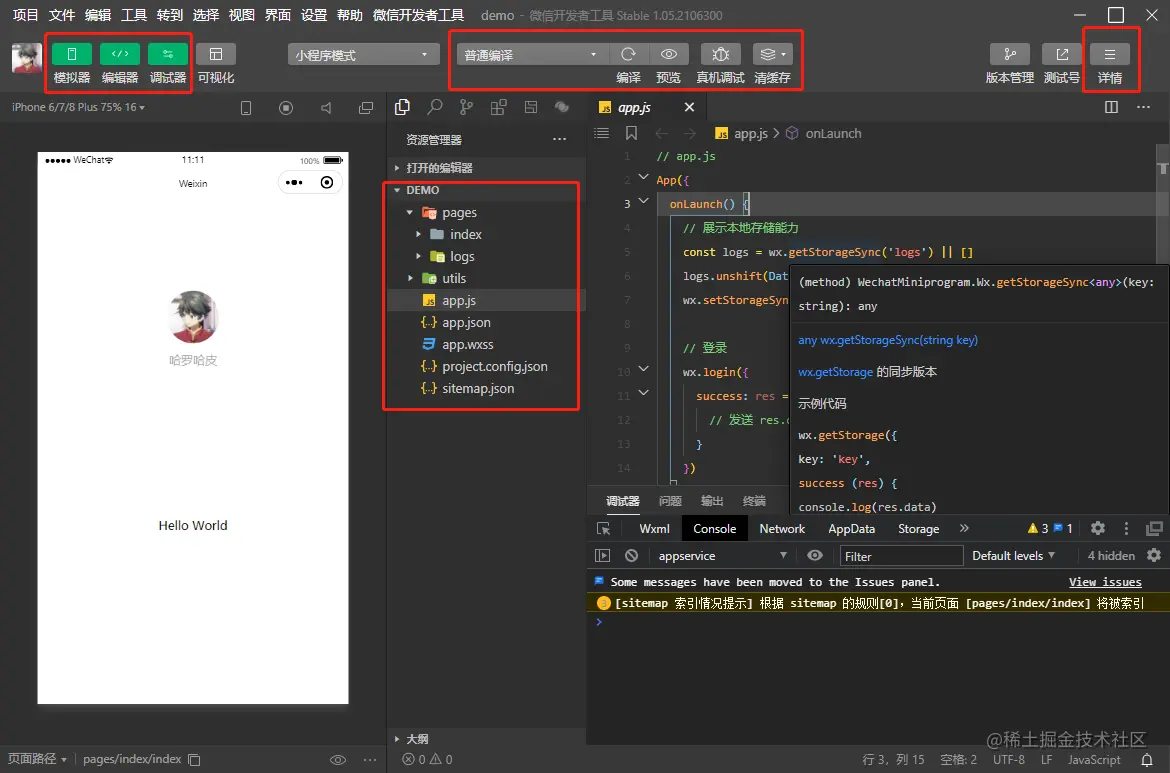
Task: Open the 小程序模式 mode dropdown
Action: click(362, 54)
